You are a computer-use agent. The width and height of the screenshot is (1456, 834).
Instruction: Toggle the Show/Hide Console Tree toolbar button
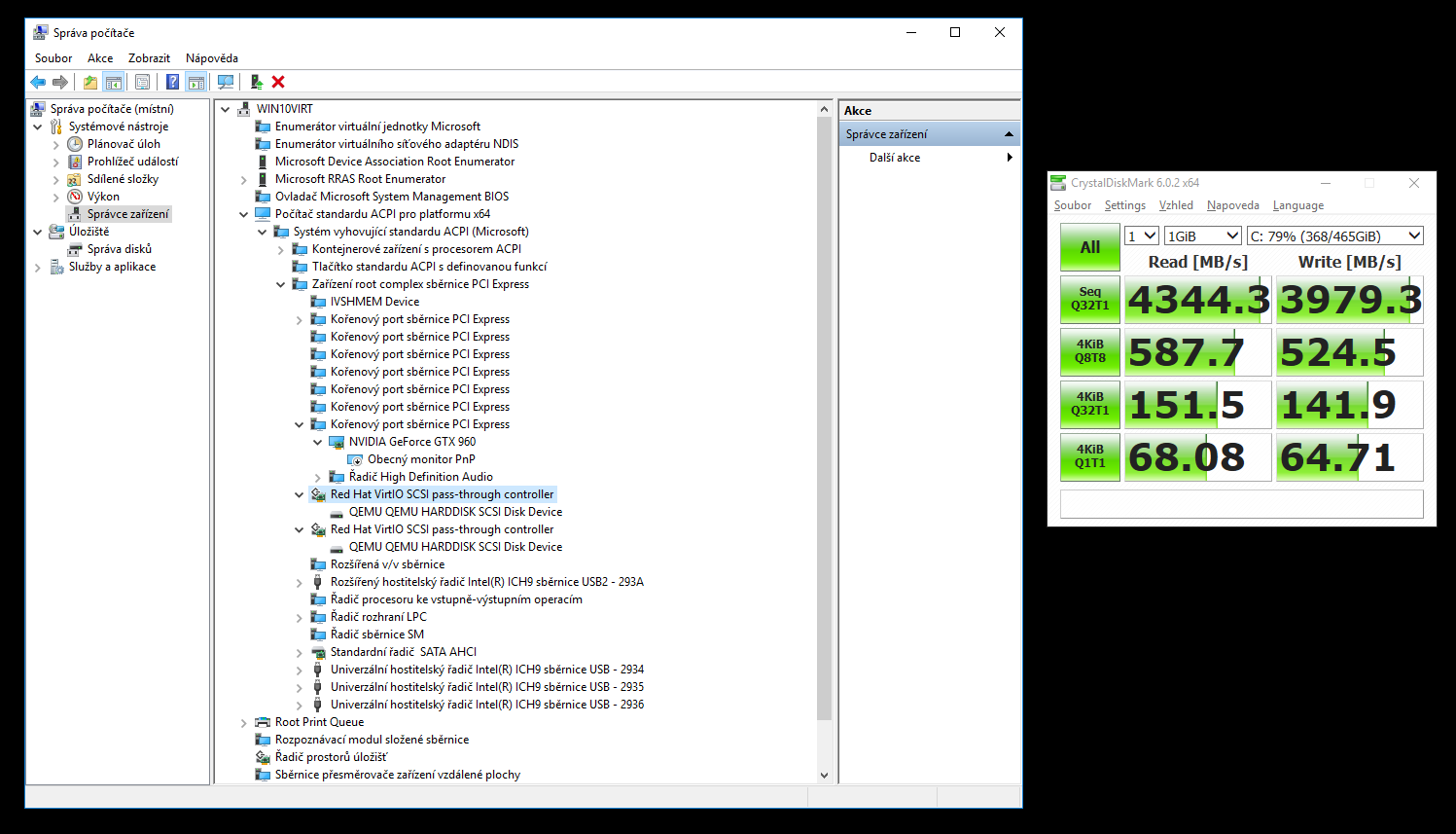pos(114,83)
